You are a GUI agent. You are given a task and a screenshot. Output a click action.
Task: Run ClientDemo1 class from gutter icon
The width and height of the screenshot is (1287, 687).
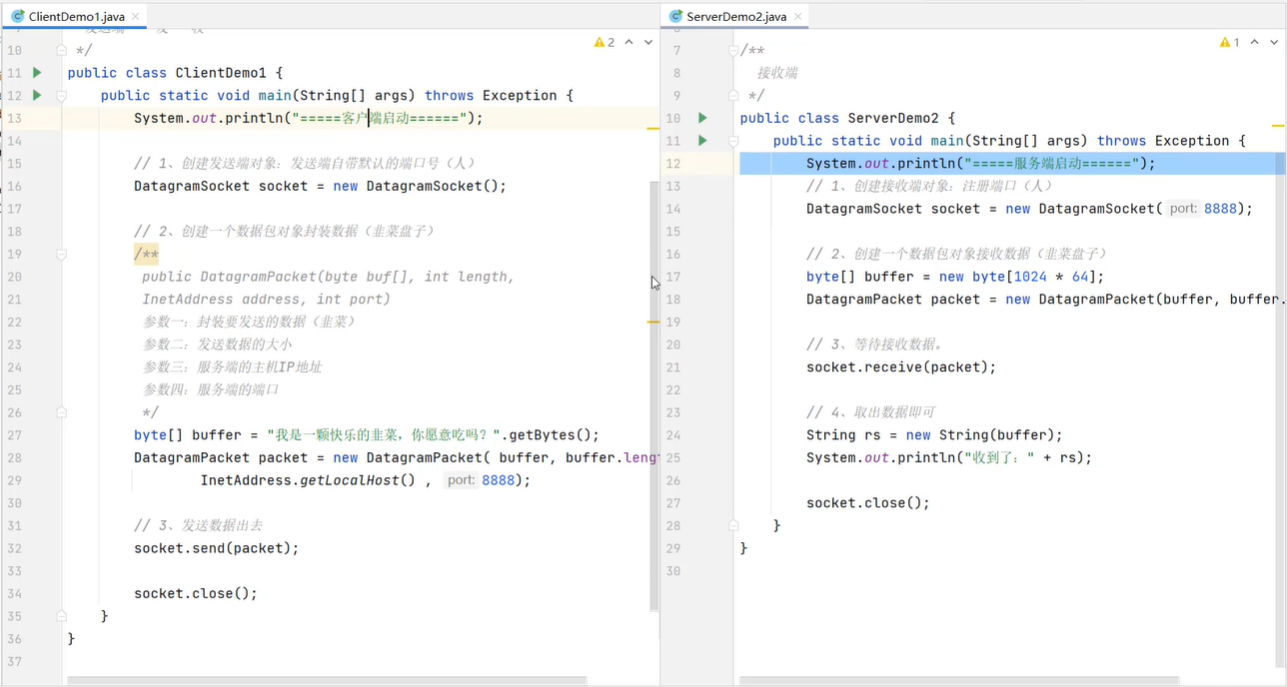(x=37, y=73)
